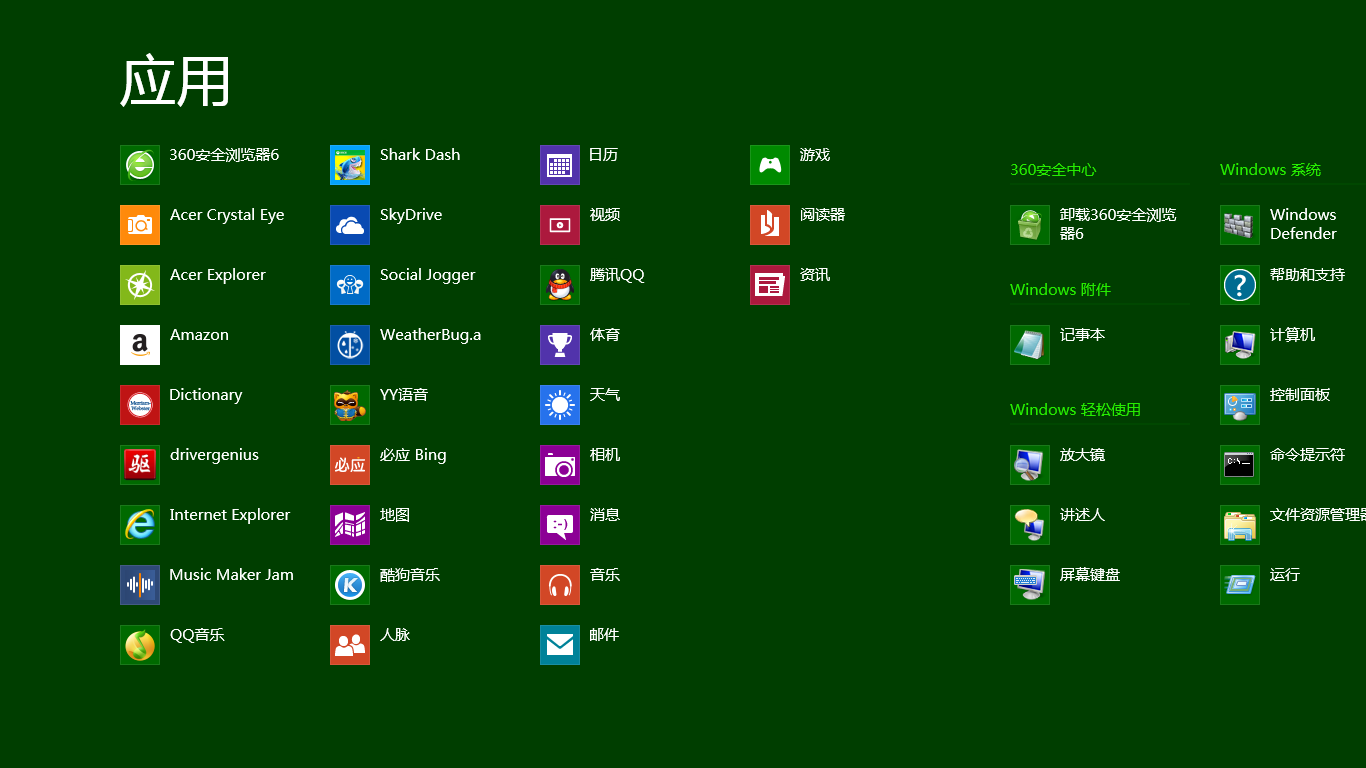Launch Acer Crystal Eye camera icon
The height and width of the screenshot is (768, 1366).
click(140, 225)
